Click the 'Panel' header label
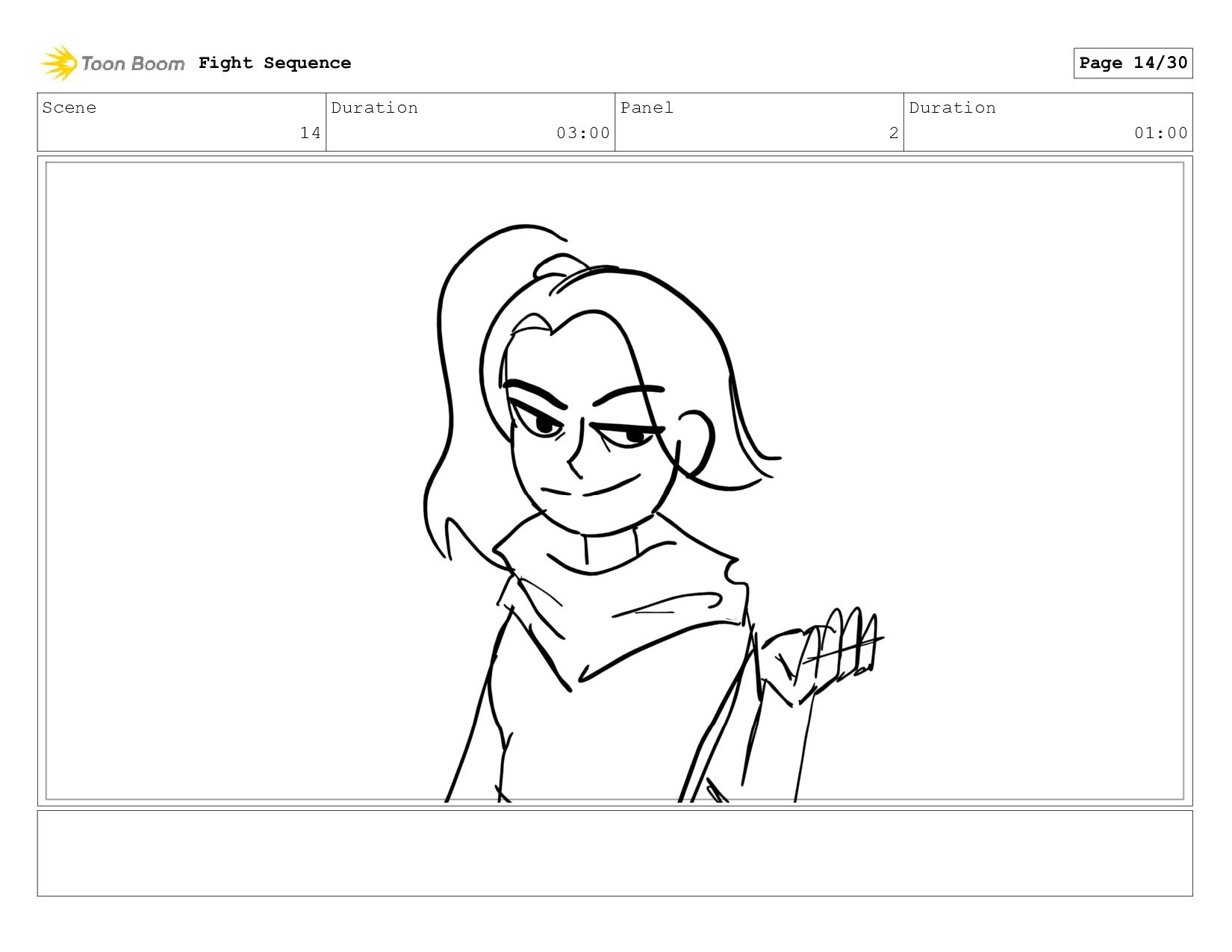 647,108
